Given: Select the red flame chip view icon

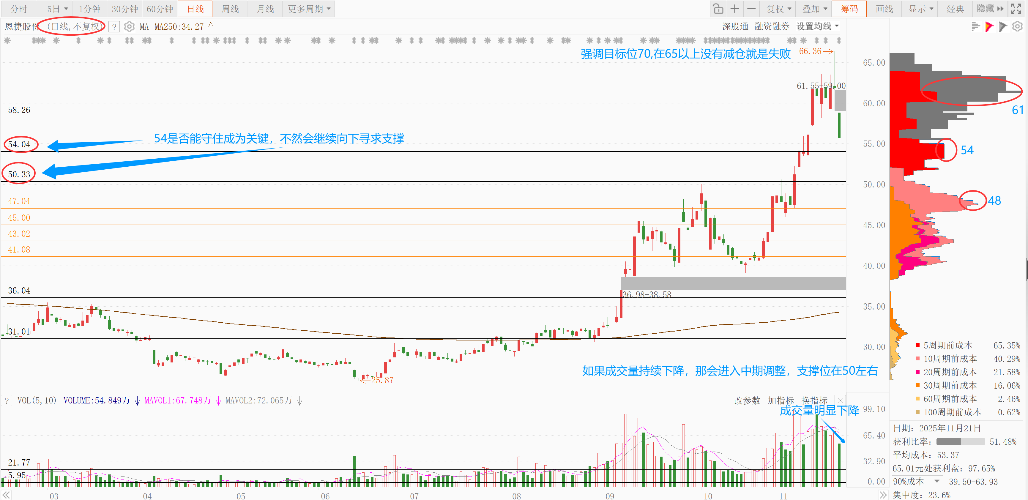Looking at the screenshot, I should pos(990,27).
